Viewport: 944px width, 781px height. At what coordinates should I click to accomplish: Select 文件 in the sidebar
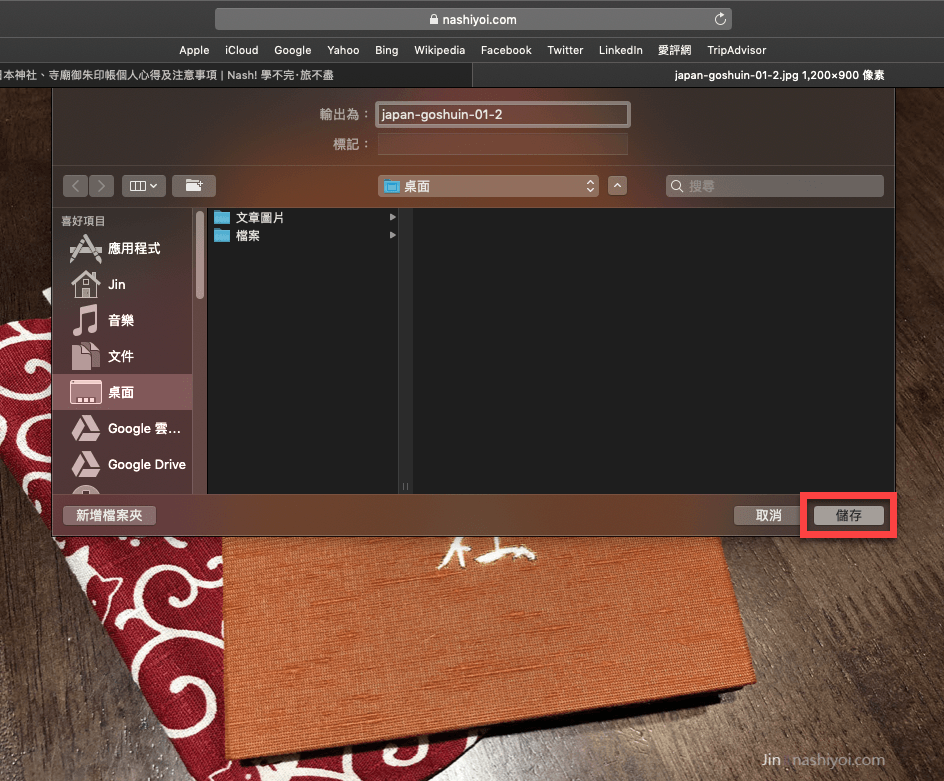123,356
